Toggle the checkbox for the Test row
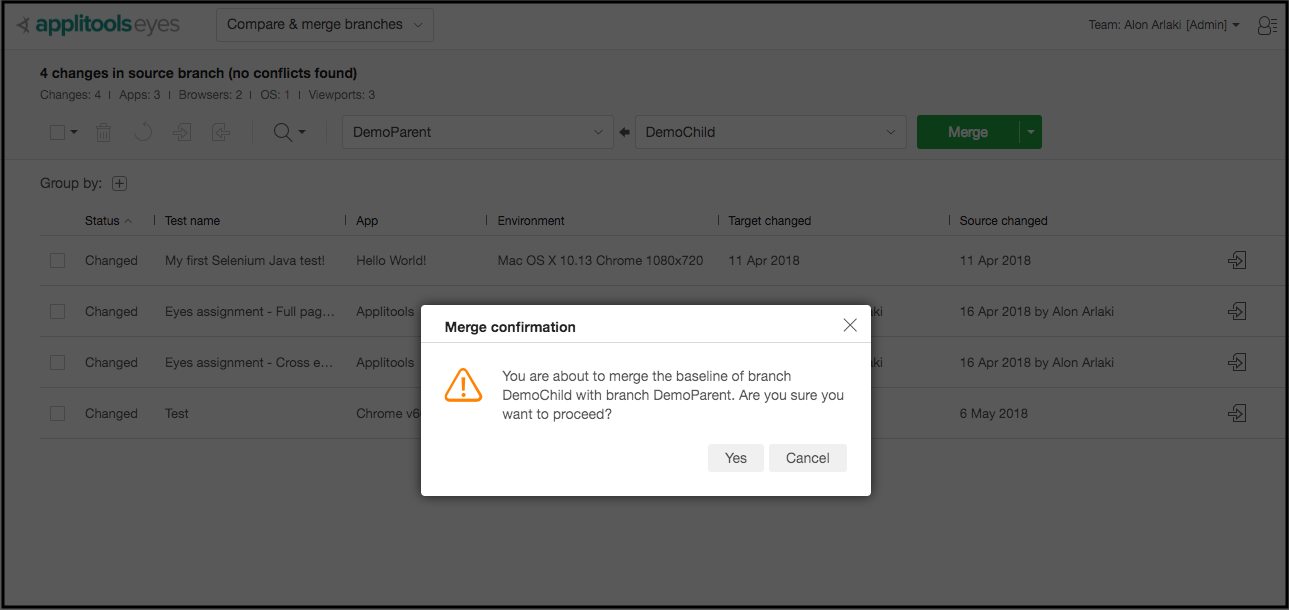This screenshot has width=1289, height=610. click(58, 414)
